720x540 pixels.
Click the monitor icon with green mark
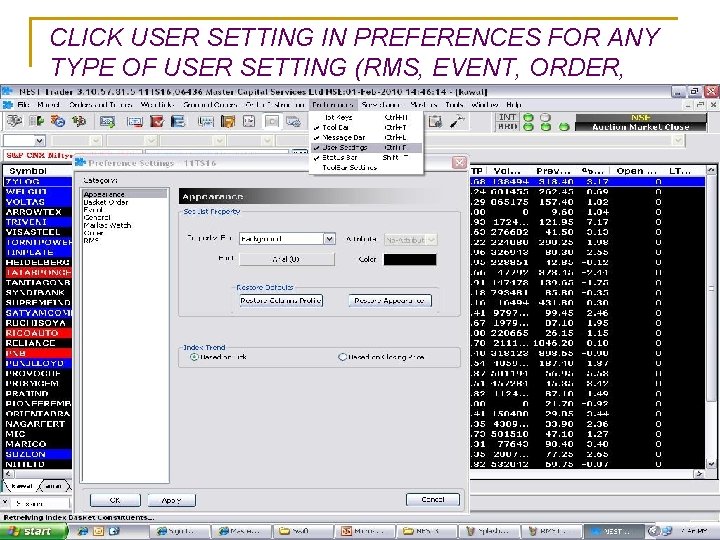click(107, 122)
